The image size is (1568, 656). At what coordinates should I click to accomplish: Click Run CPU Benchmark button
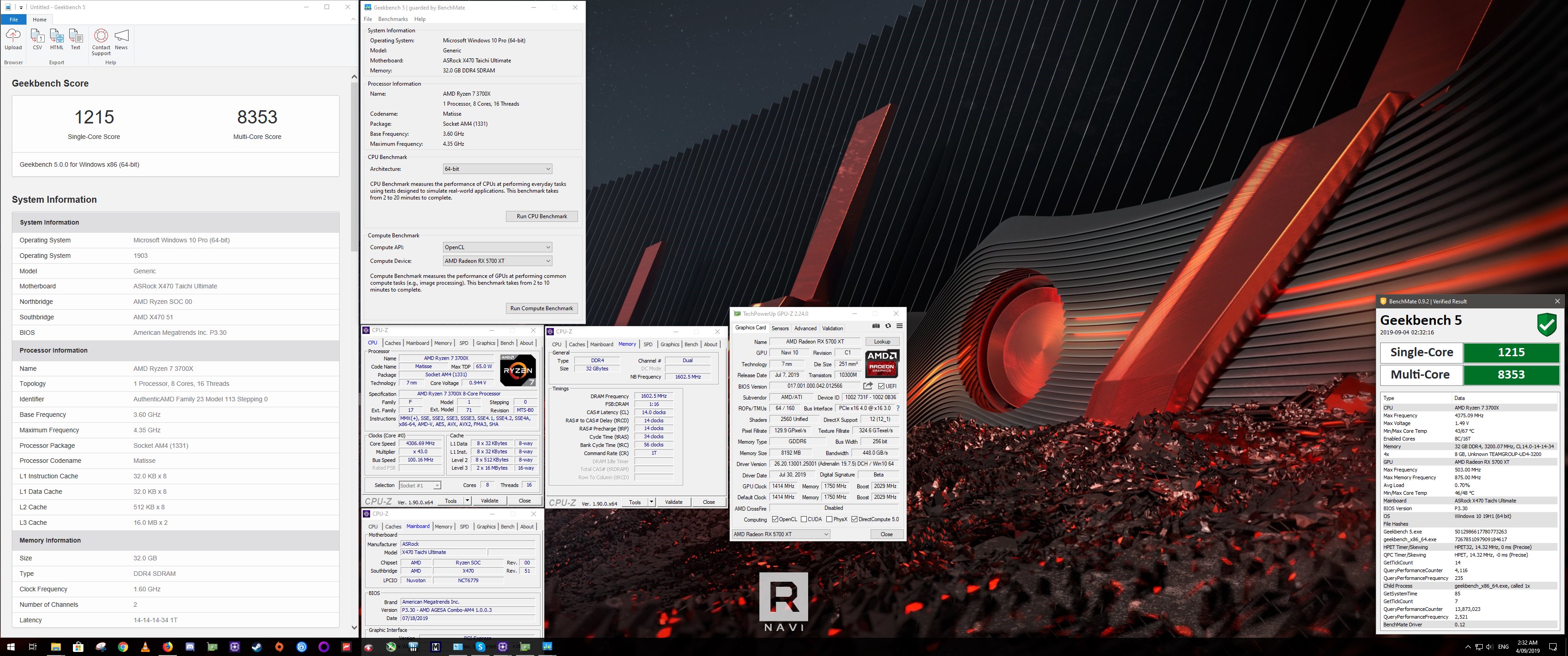542,216
